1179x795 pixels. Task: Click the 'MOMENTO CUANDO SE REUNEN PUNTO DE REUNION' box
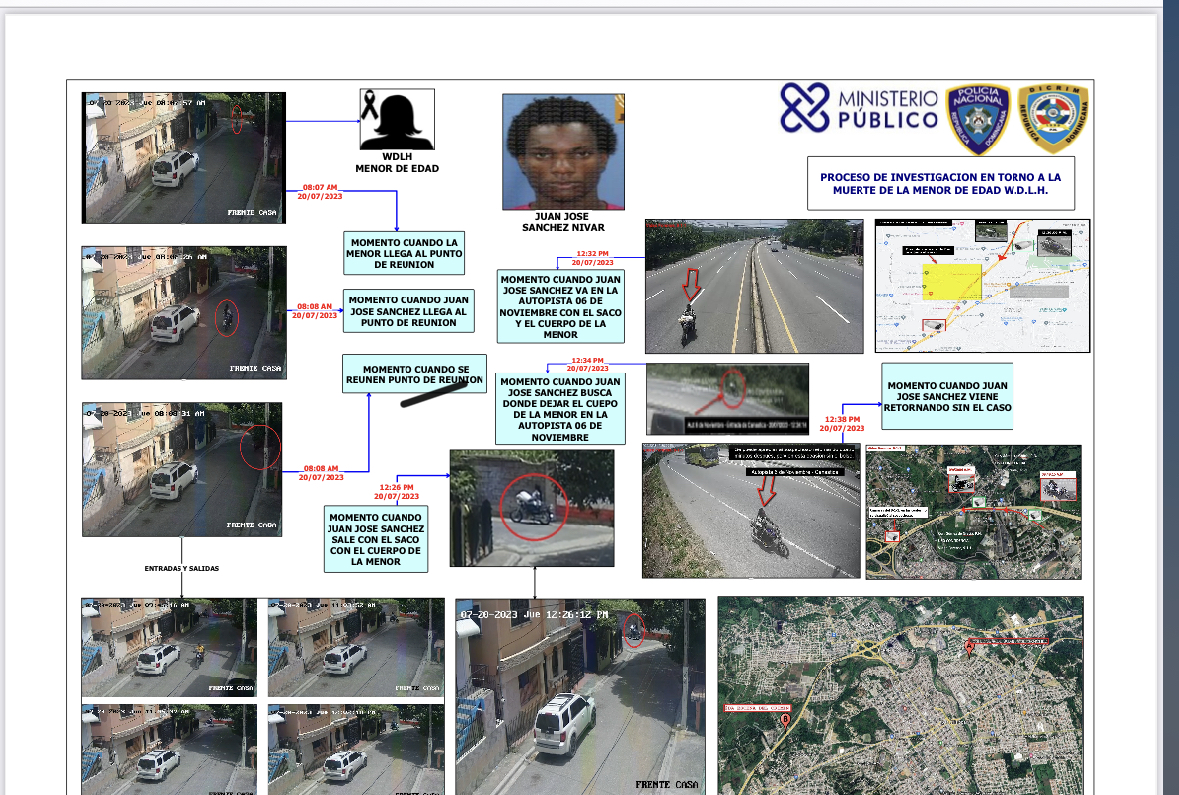pos(414,374)
